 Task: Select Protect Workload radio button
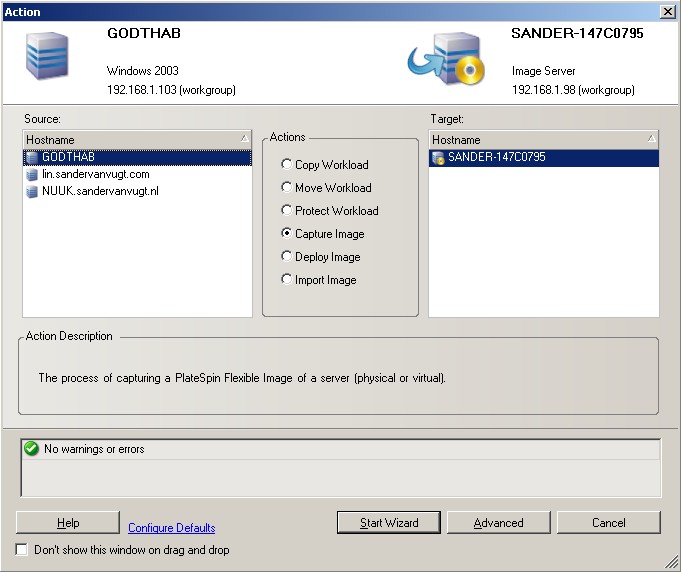tap(287, 211)
